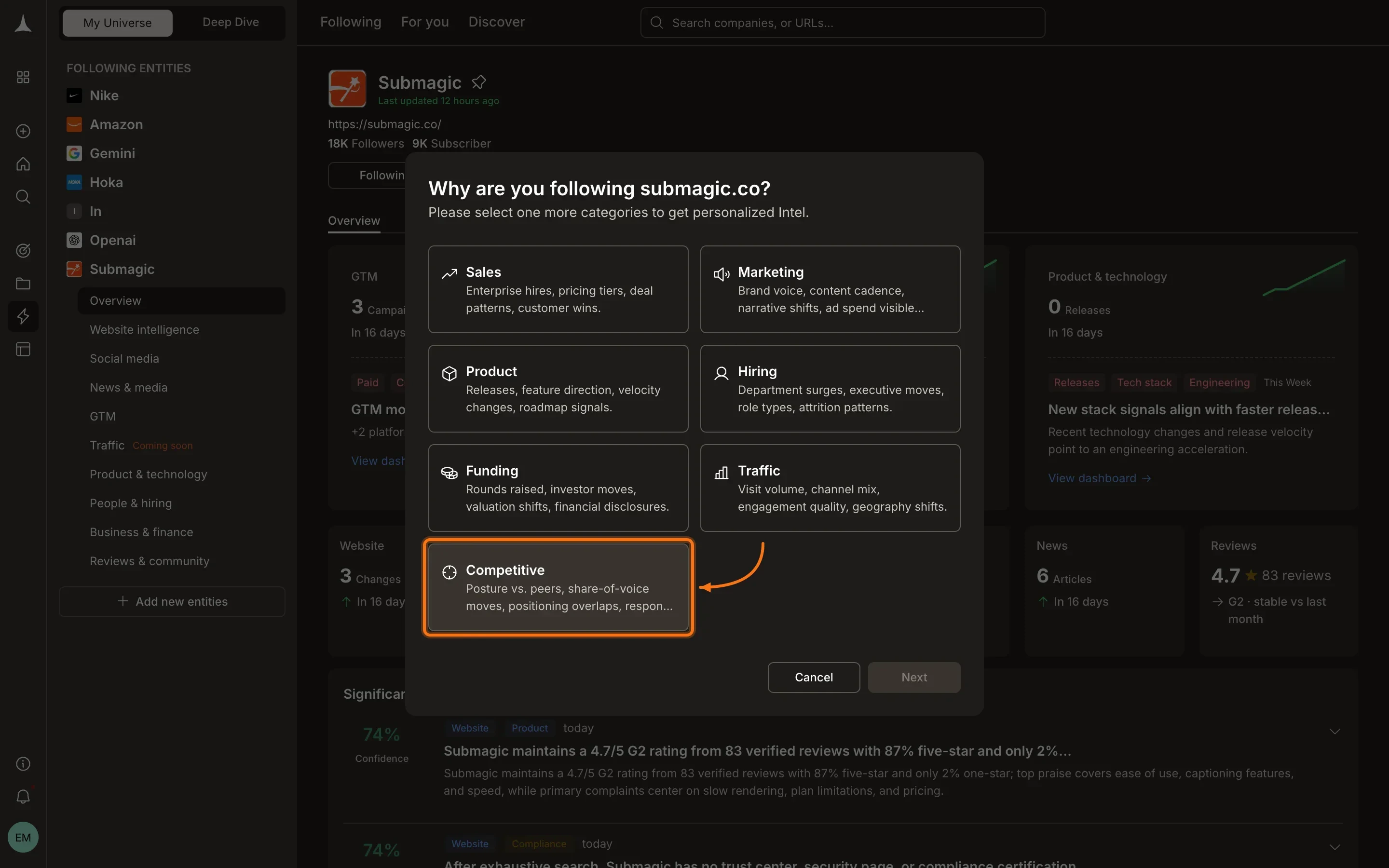Open GTM section in sidebar
Image resolution: width=1389 pixels, height=868 pixels.
(103, 416)
